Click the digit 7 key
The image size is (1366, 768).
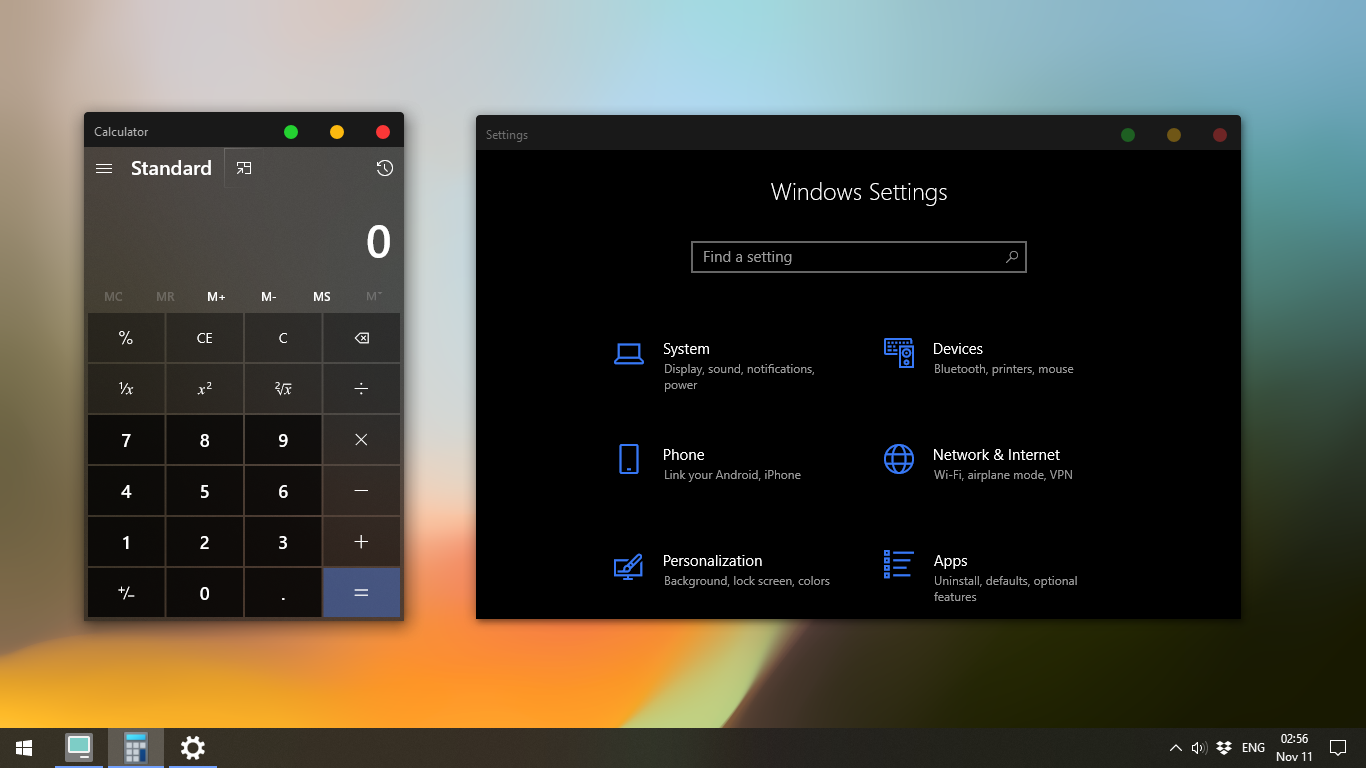pos(126,440)
